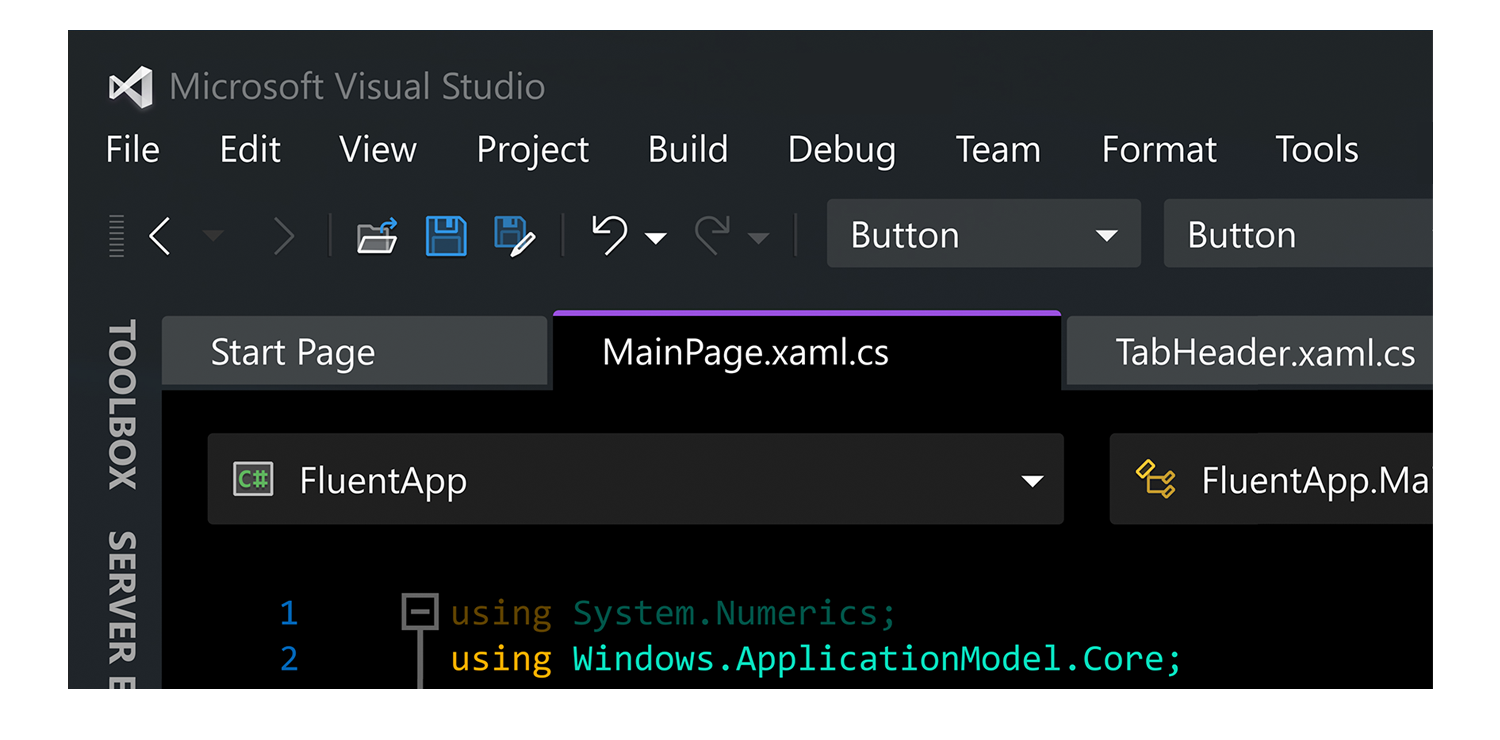Click the Redo icon
Image resolution: width=1500 pixels, height=740 pixels.
(712, 235)
